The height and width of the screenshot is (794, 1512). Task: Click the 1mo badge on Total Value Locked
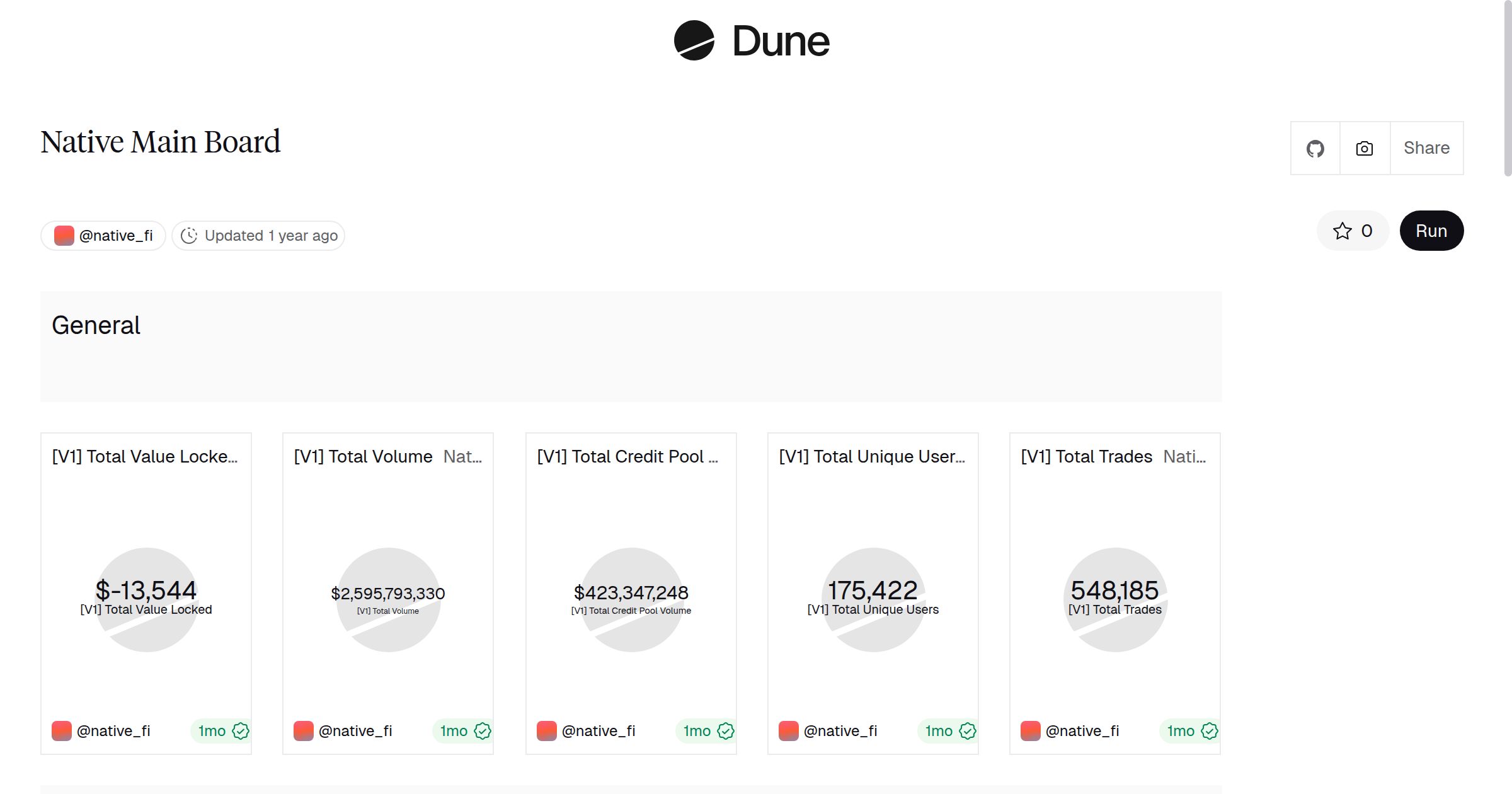point(212,731)
